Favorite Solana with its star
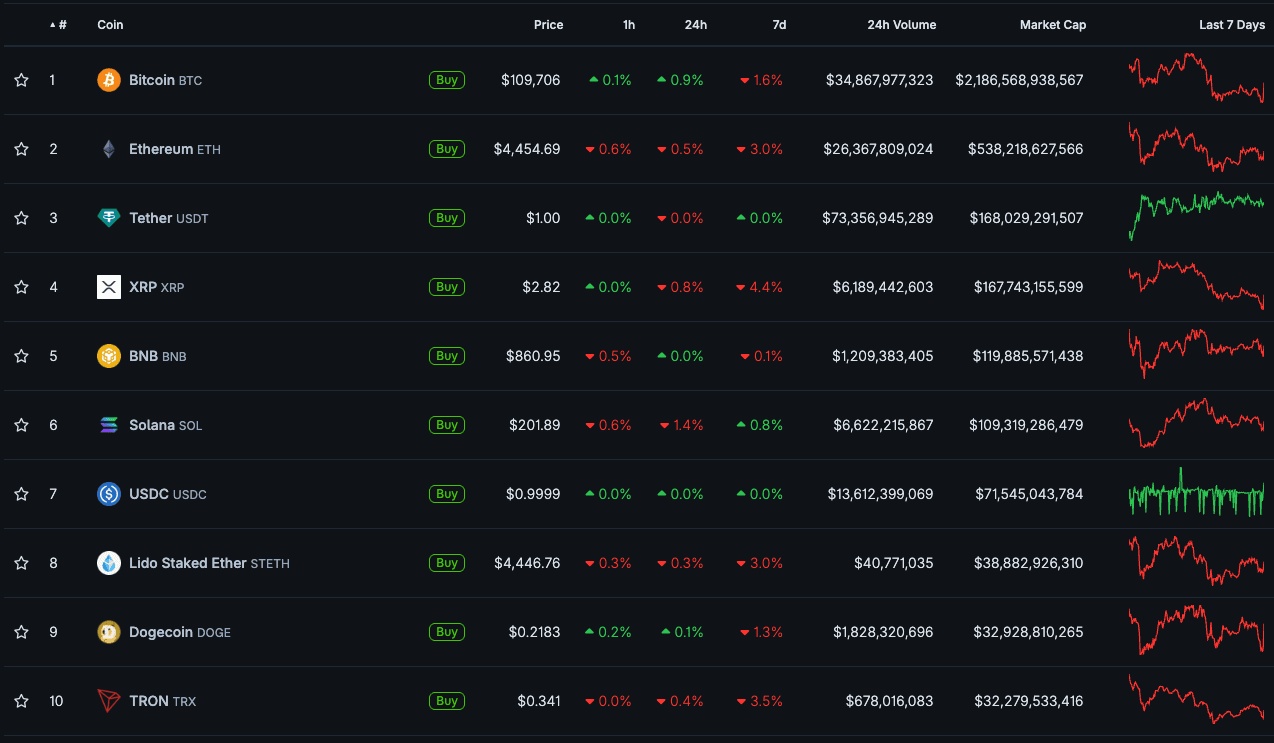Viewport: 1274px width, 743px height. (x=21, y=425)
